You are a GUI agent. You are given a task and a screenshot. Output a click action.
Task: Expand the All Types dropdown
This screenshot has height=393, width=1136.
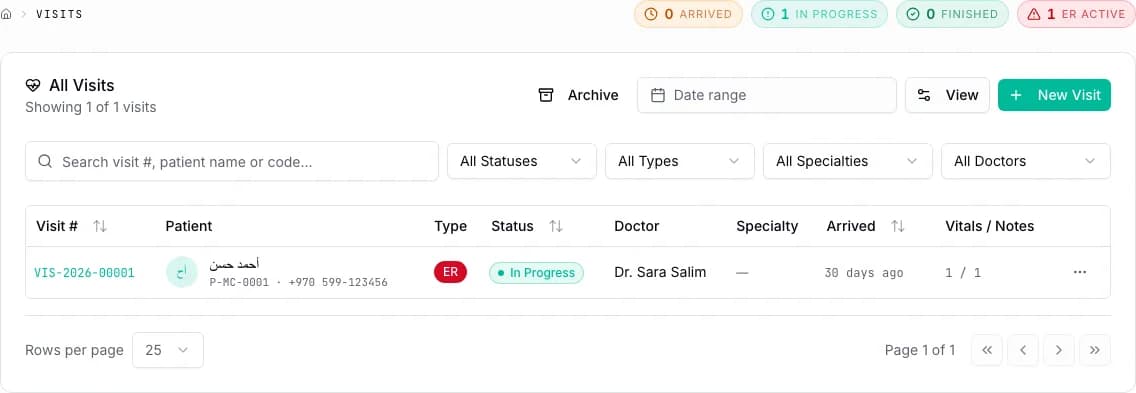[680, 161]
